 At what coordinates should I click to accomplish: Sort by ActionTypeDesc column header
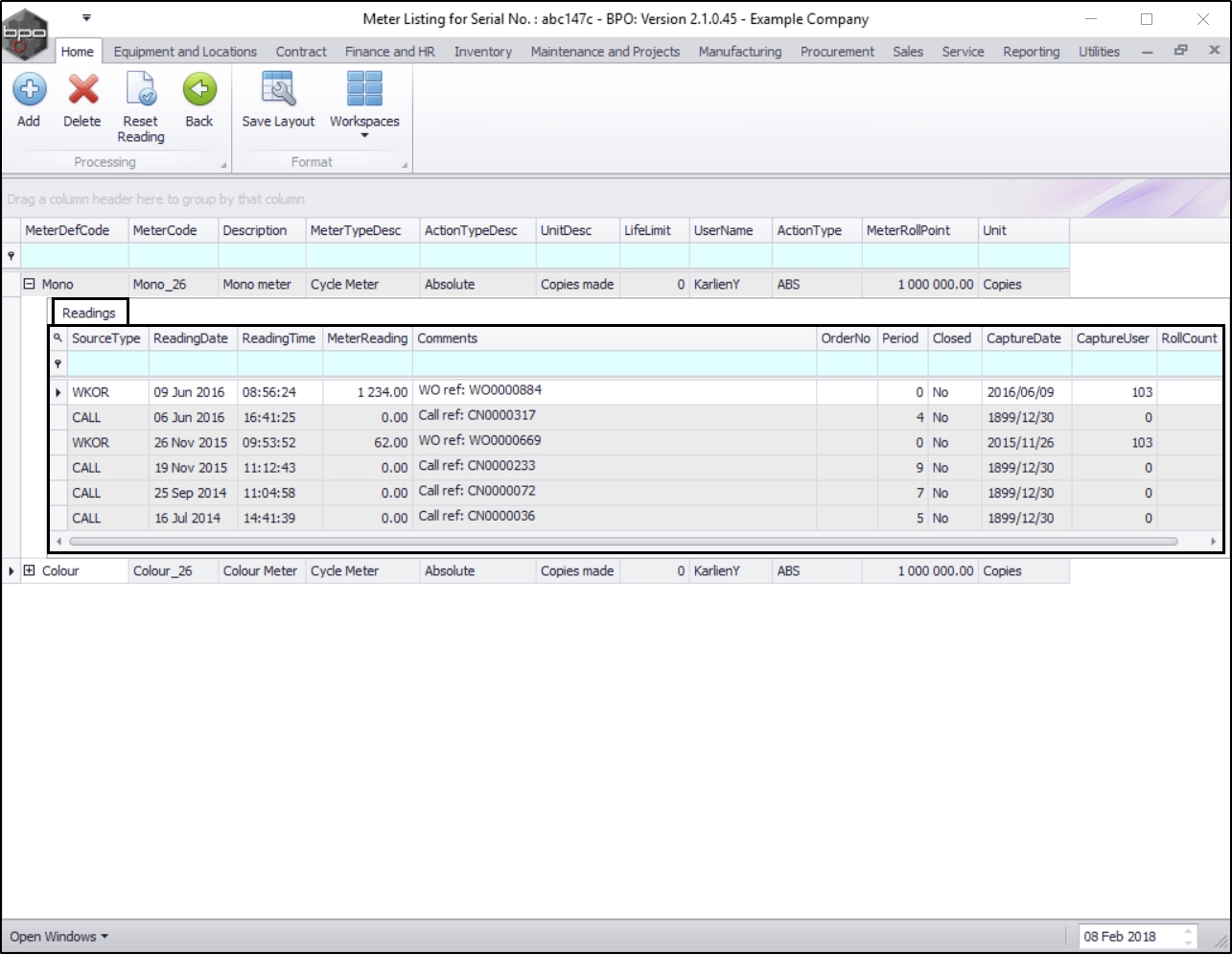[x=478, y=230]
